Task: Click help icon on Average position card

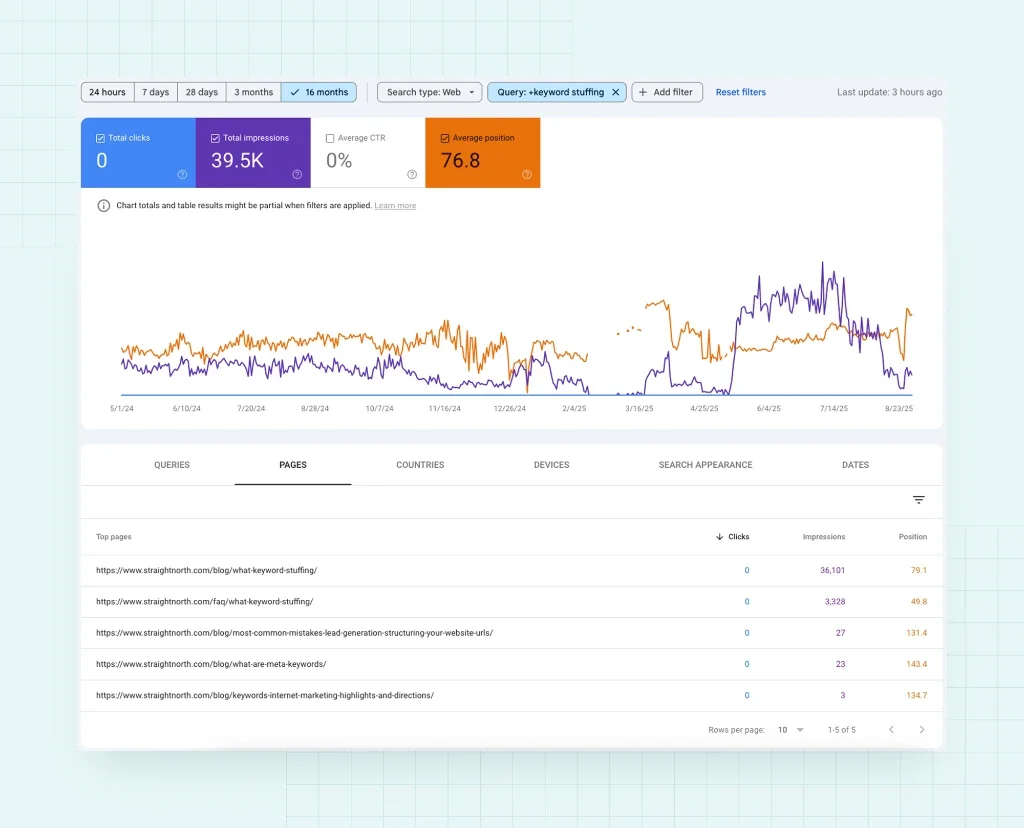Action: (x=527, y=174)
